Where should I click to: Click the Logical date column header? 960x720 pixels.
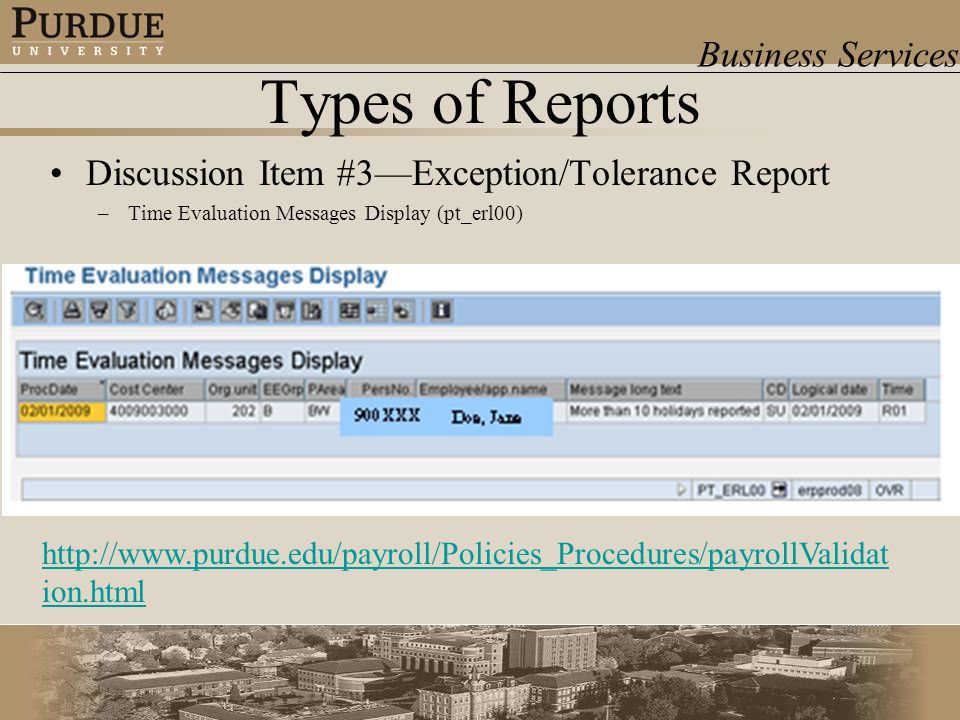pos(833,389)
